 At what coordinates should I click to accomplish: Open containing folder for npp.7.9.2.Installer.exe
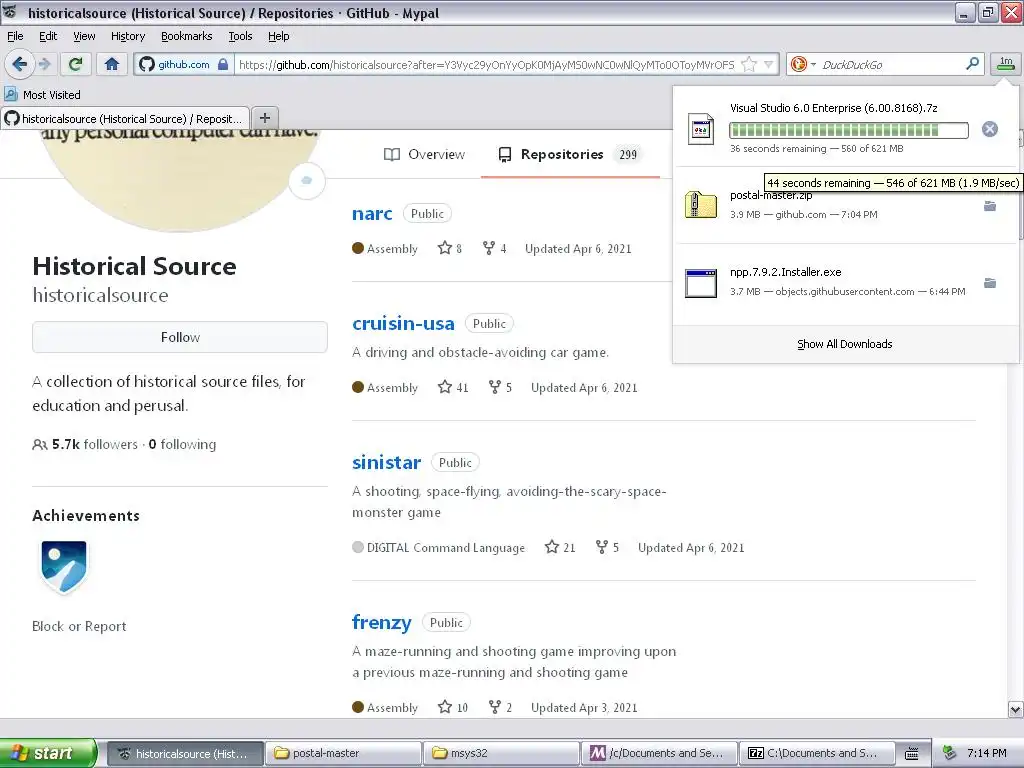(x=990, y=283)
